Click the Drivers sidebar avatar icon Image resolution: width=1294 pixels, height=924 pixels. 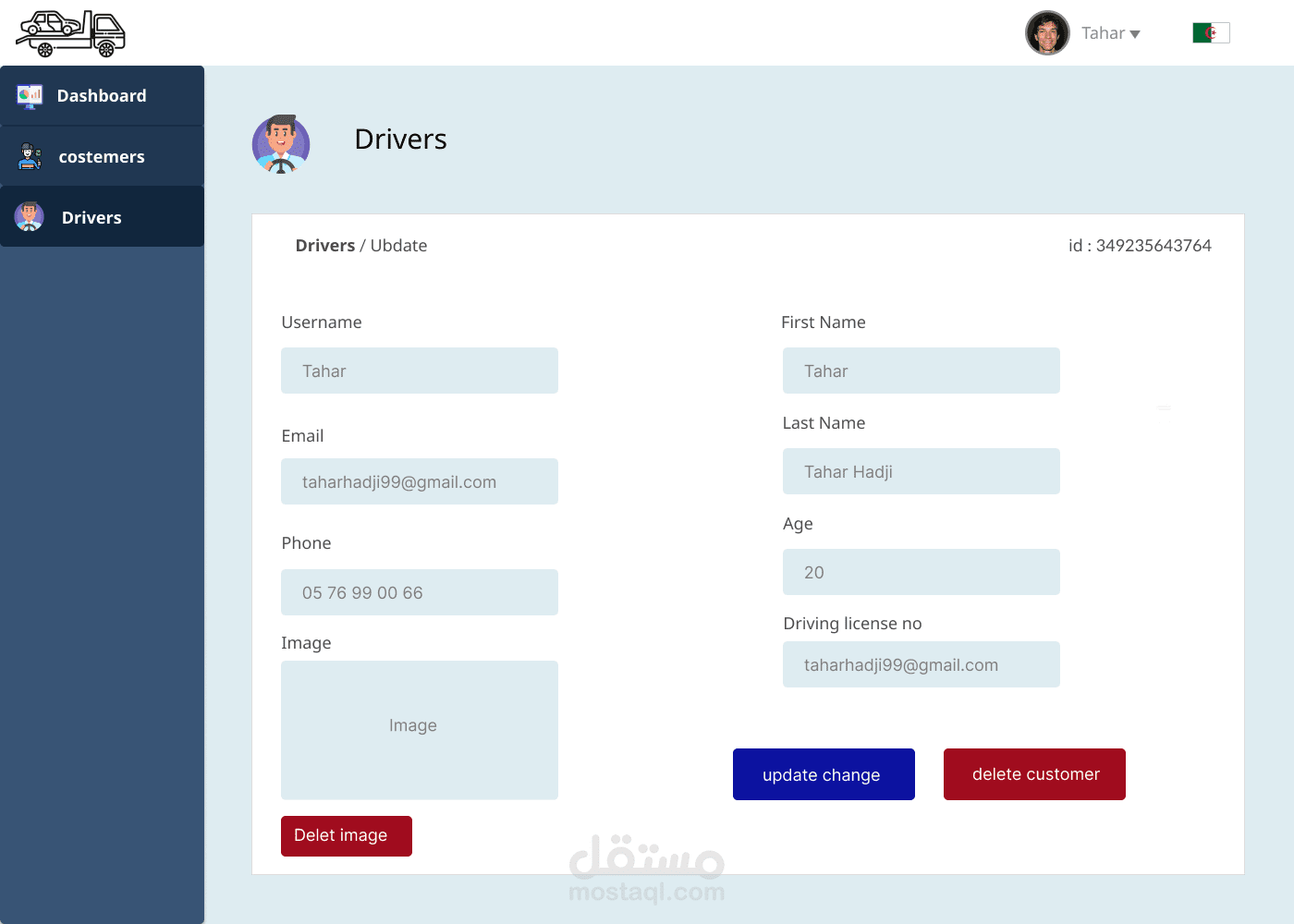(x=30, y=216)
